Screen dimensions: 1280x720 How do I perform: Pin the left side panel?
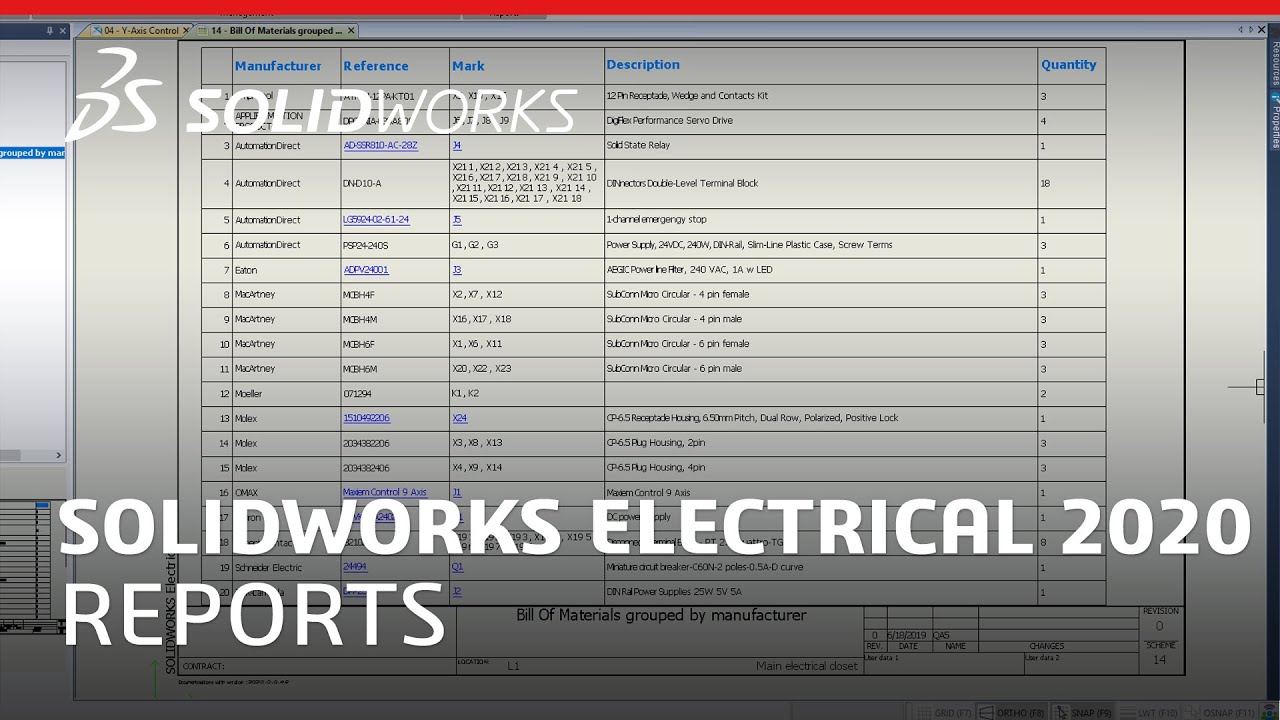point(50,31)
